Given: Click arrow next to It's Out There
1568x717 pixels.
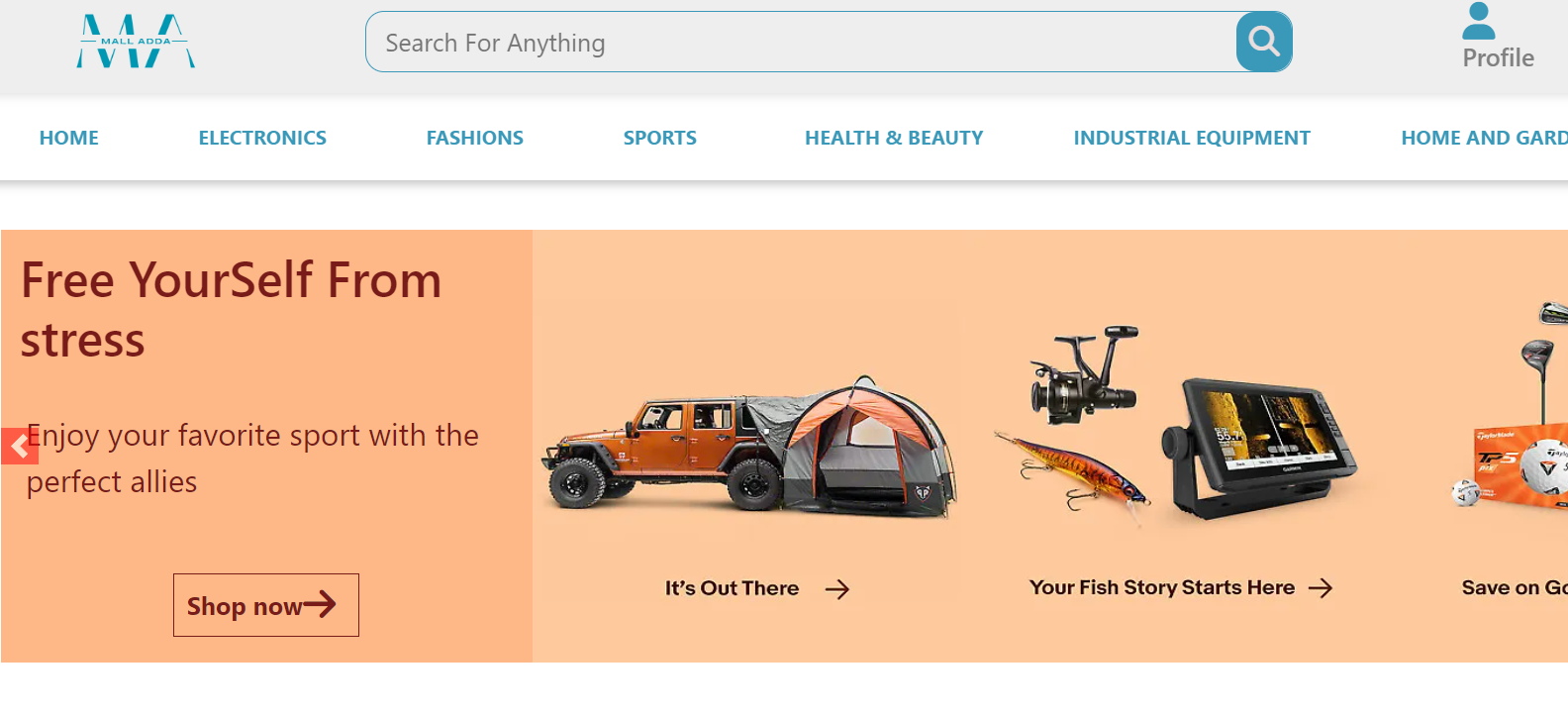Looking at the screenshot, I should 837,589.
